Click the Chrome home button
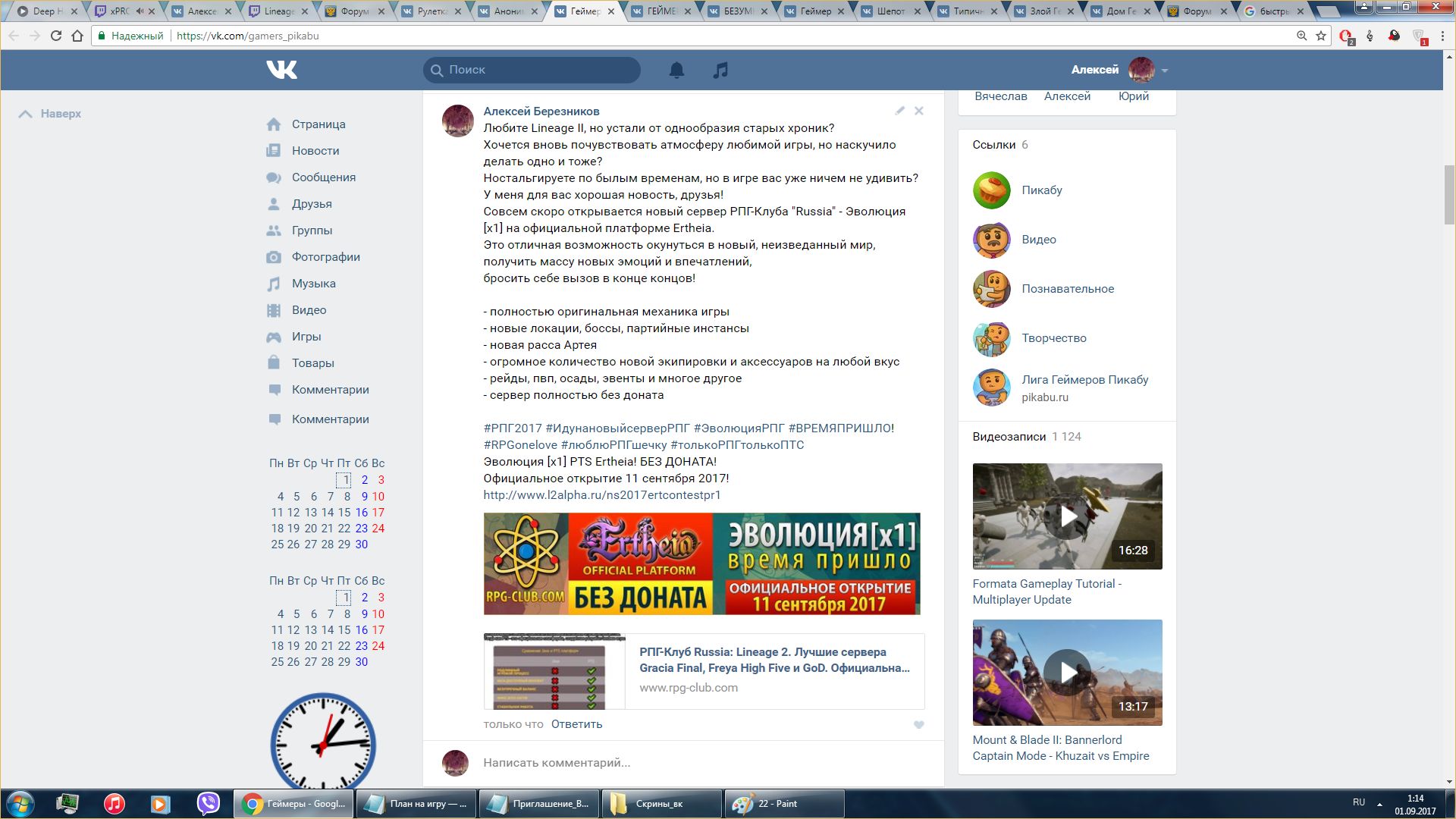Image resolution: width=1456 pixels, height=819 pixels. 77,36
